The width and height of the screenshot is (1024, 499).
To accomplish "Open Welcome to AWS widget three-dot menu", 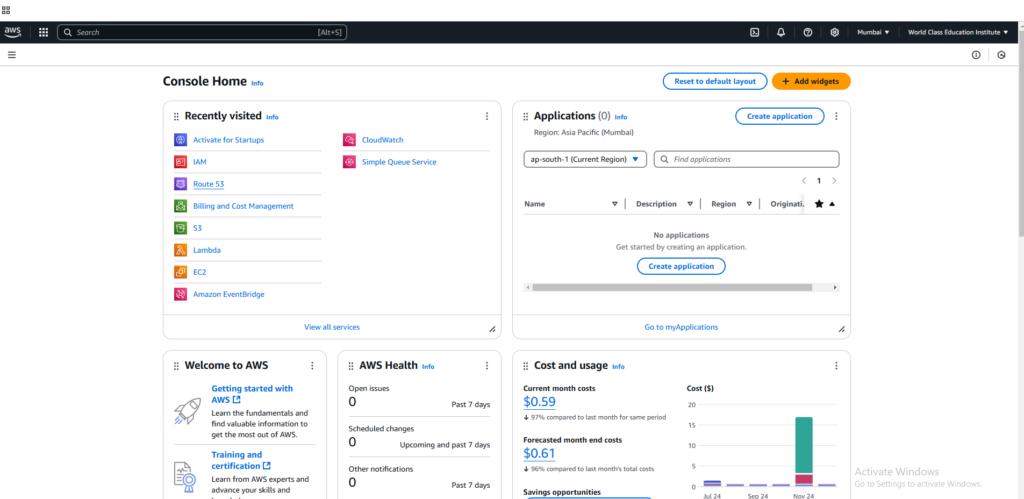I will click(312, 366).
